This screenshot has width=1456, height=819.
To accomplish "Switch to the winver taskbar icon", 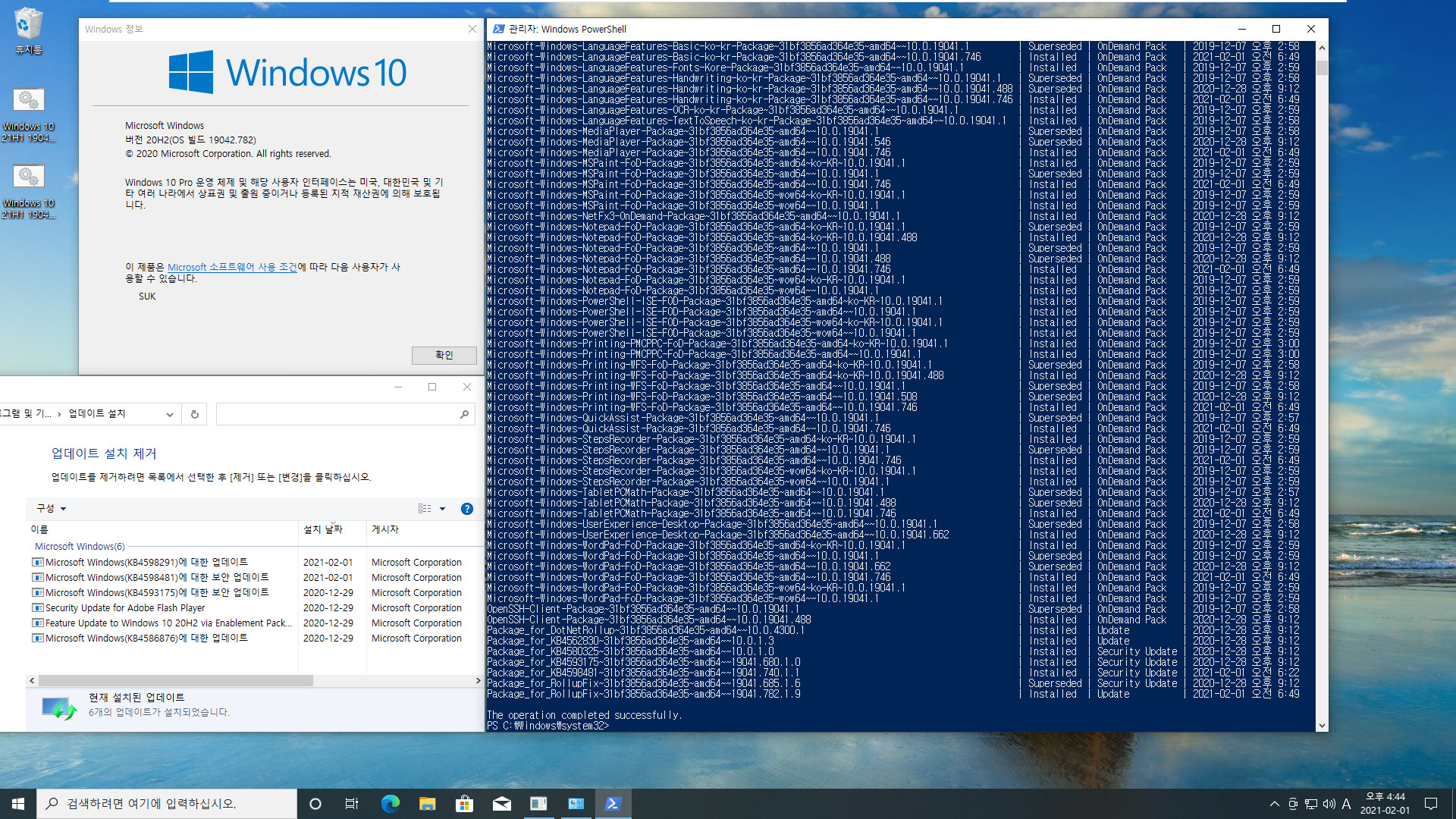I will [538, 804].
